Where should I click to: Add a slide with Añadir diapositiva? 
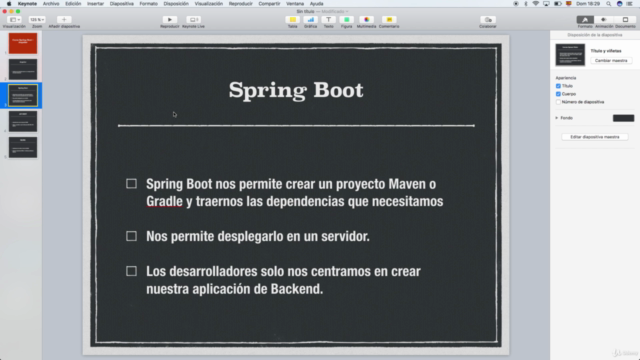(x=64, y=20)
